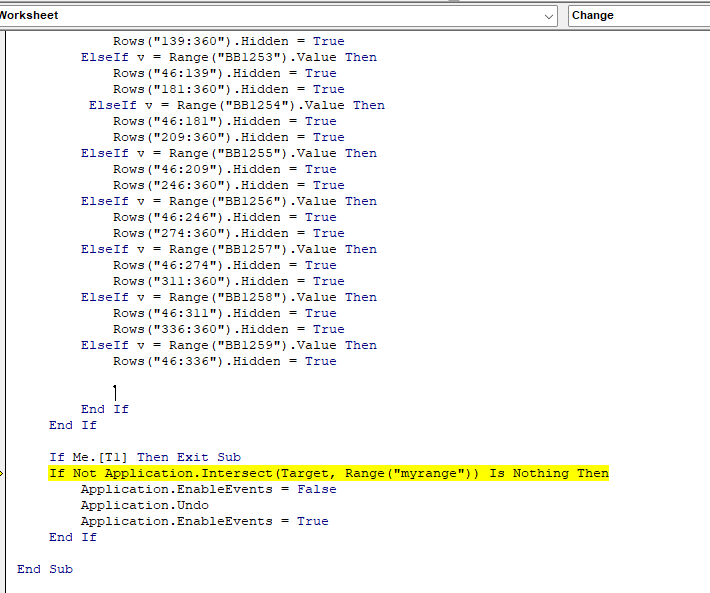Click the line Rows("209:360").Hidden = True
Image resolution: width=710 pixels, height=593 pixels.
(229, 138)
